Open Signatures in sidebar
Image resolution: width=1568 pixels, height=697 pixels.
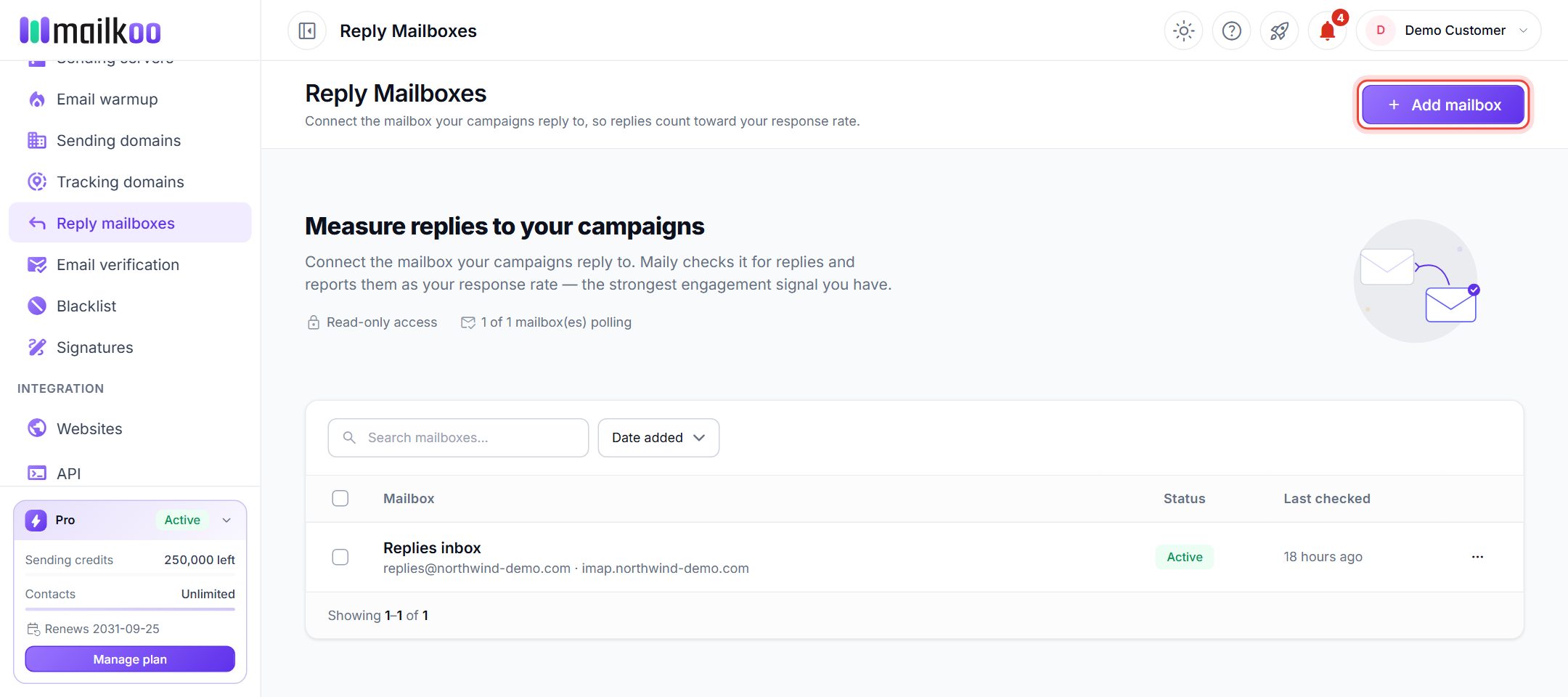[x=130, y=348]
